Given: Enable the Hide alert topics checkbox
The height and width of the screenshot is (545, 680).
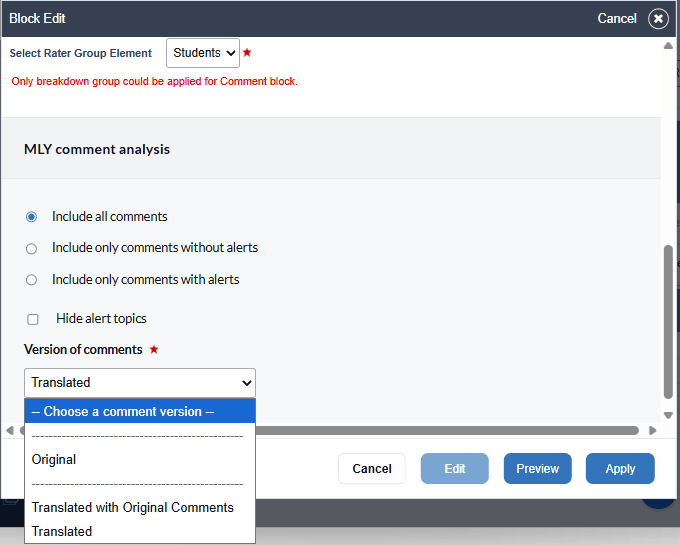Looking at the screenshot, I should click(x=33, y=320).
